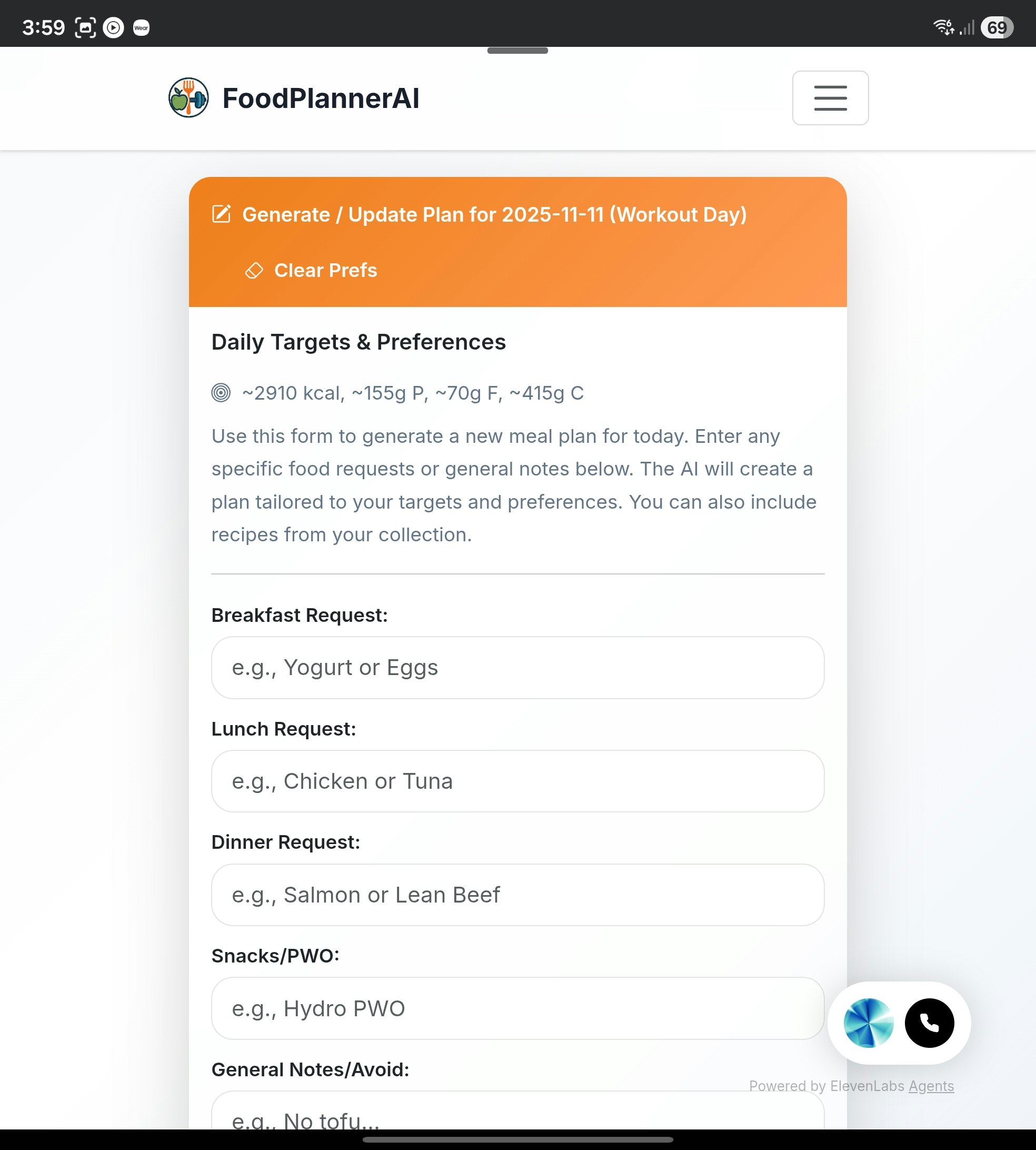Click the FoodPlannerAI title text
This screenshot has width=1036, height=1150.
[x=321, y=98]
